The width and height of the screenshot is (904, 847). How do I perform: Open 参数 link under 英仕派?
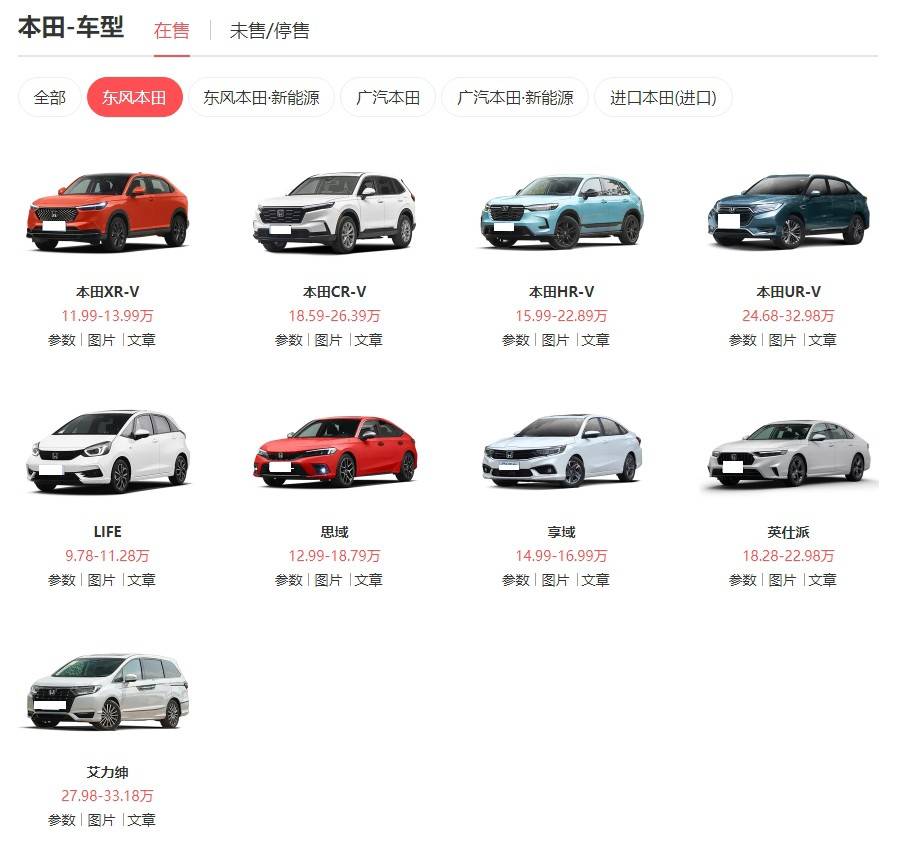click(743, 580)
